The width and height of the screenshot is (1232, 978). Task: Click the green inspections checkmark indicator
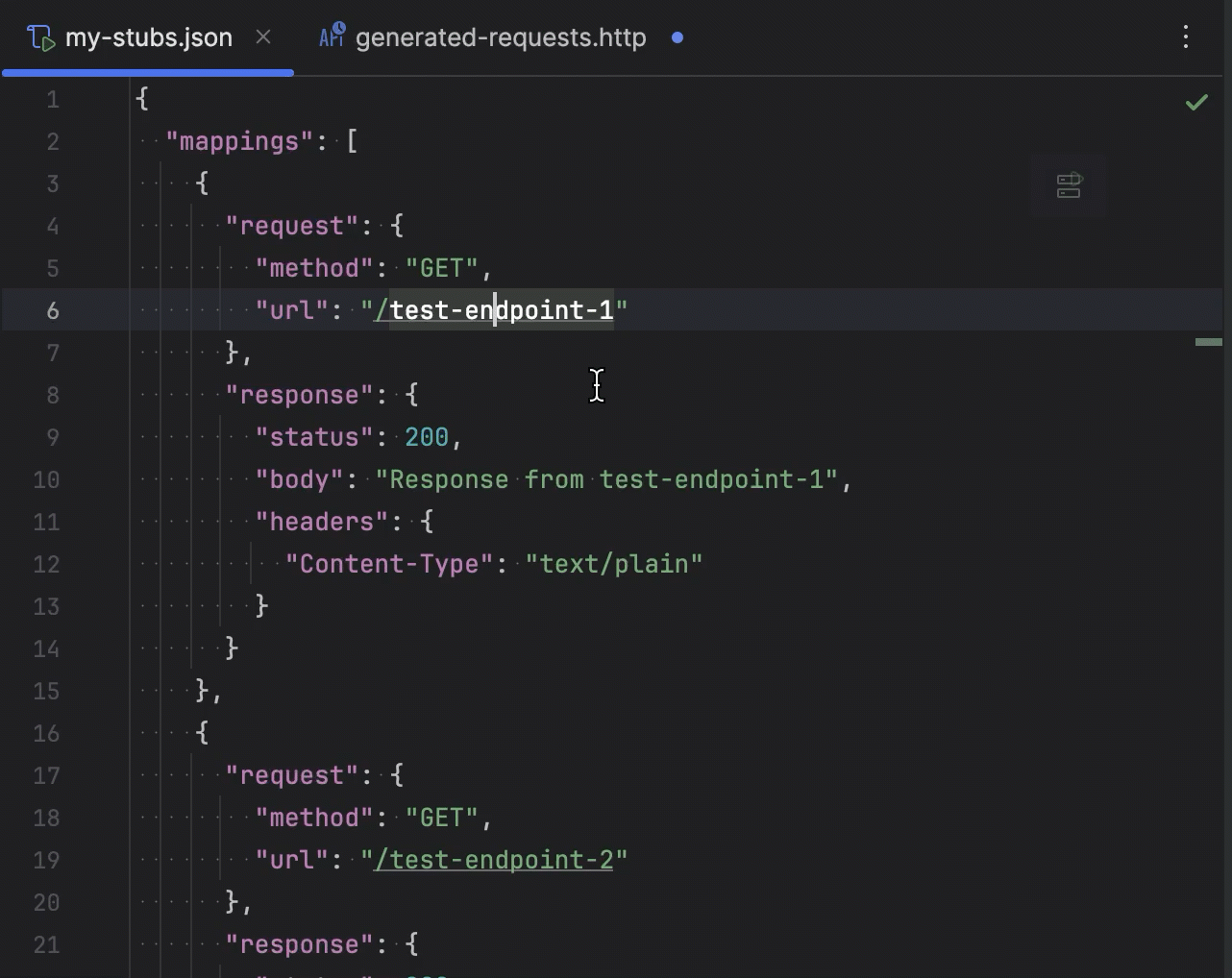tap(1197, 101)
